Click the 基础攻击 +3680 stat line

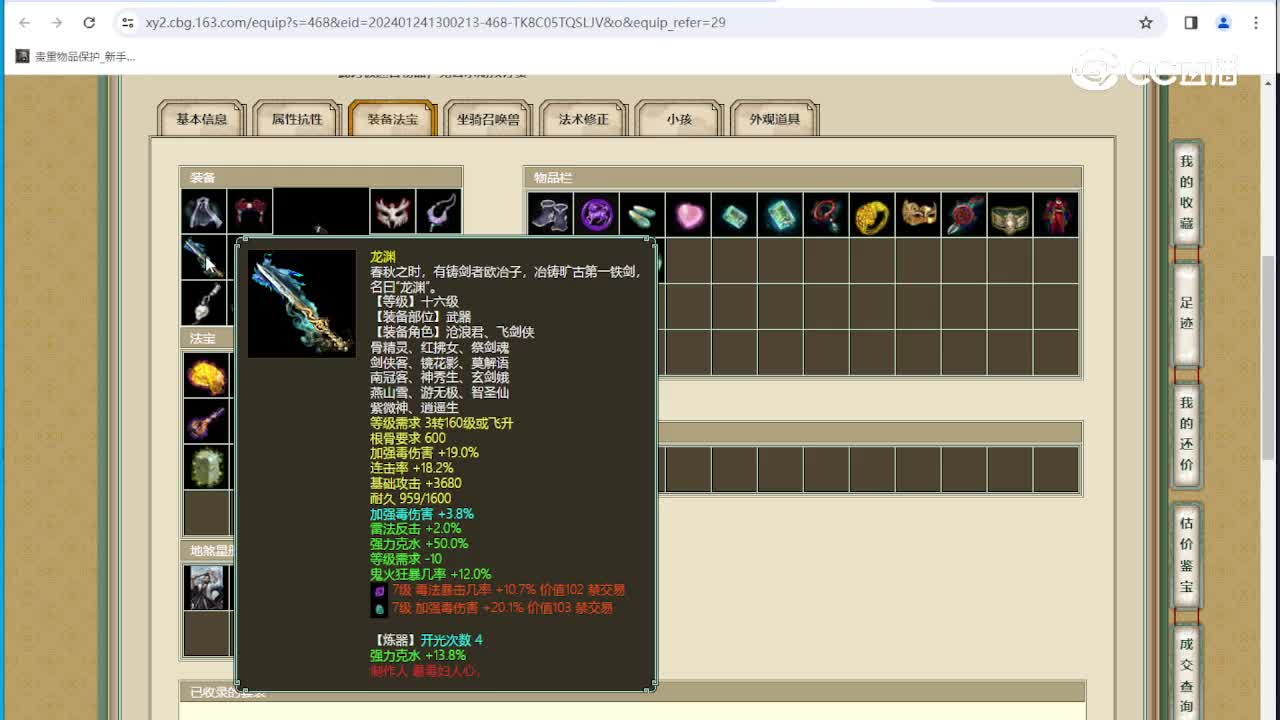[x=415, y=483]
